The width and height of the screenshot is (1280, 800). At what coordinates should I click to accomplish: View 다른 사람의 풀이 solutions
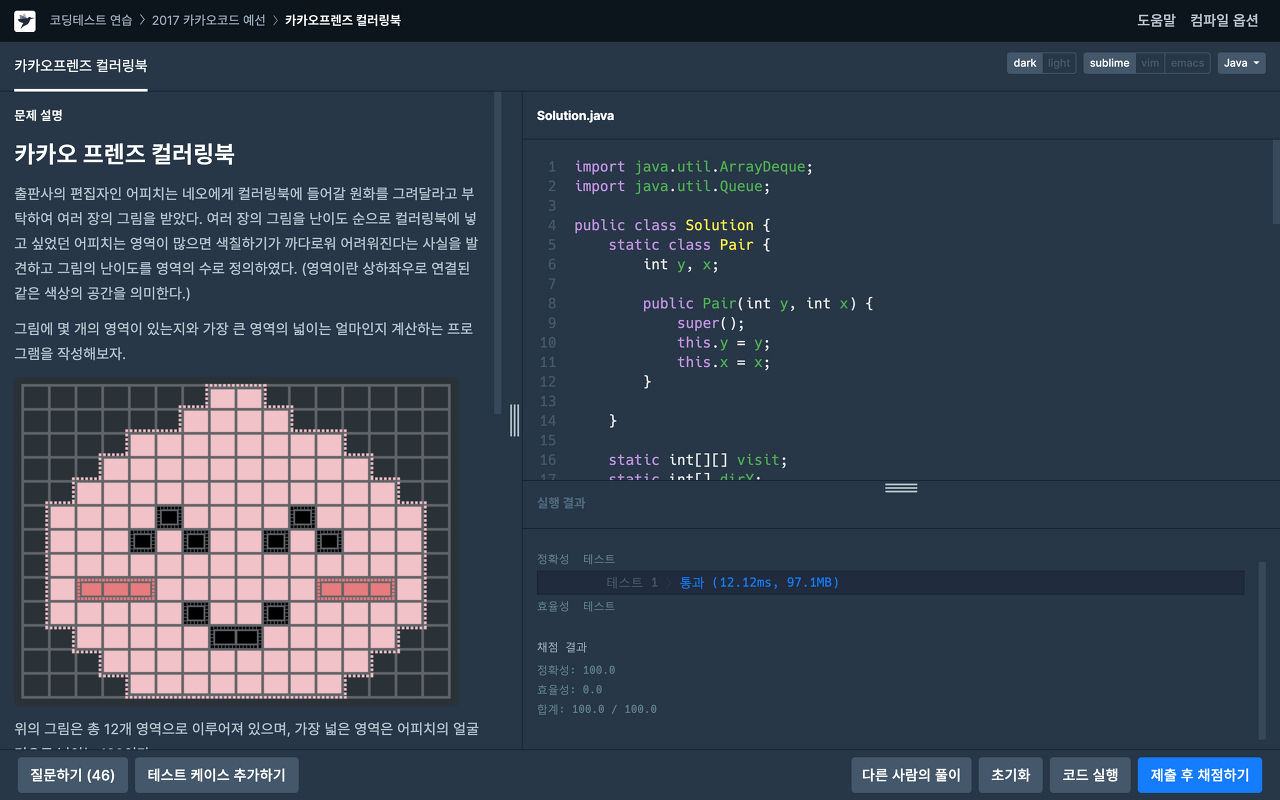point(911,775)
